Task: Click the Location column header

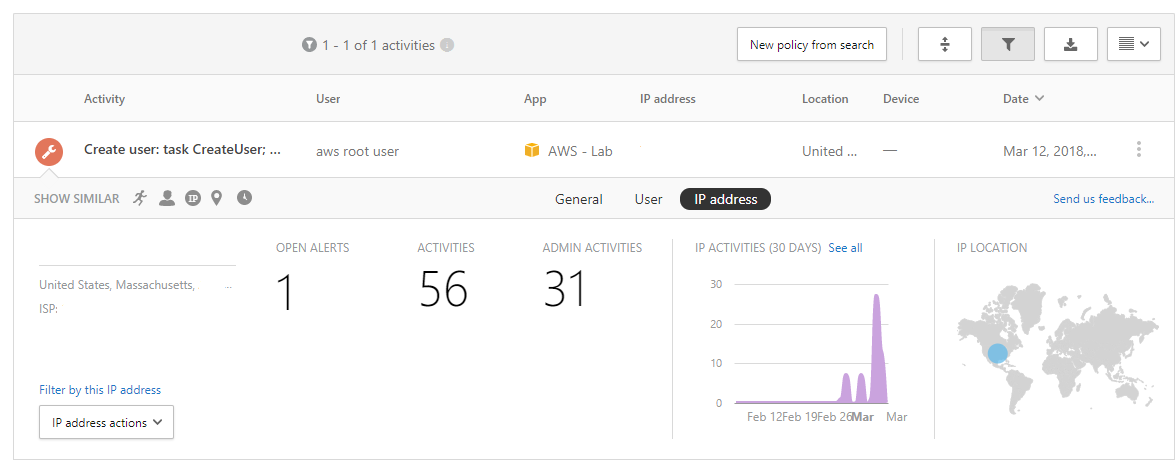Action: pos(825,99)
